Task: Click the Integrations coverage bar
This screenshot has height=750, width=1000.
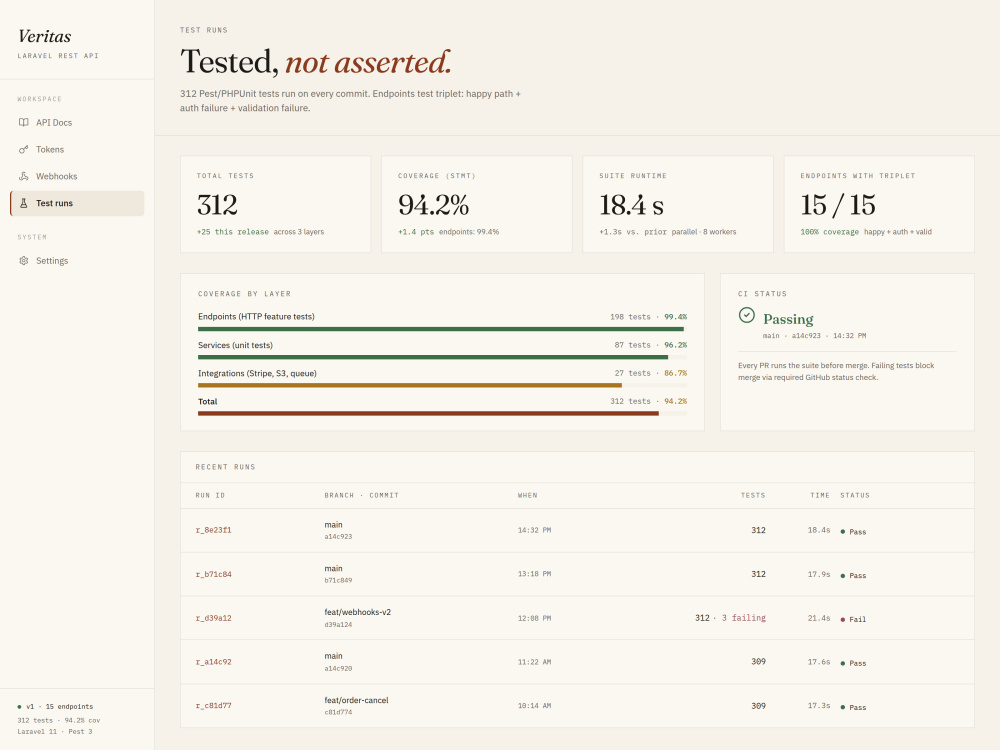Action: tap(442, 385)
